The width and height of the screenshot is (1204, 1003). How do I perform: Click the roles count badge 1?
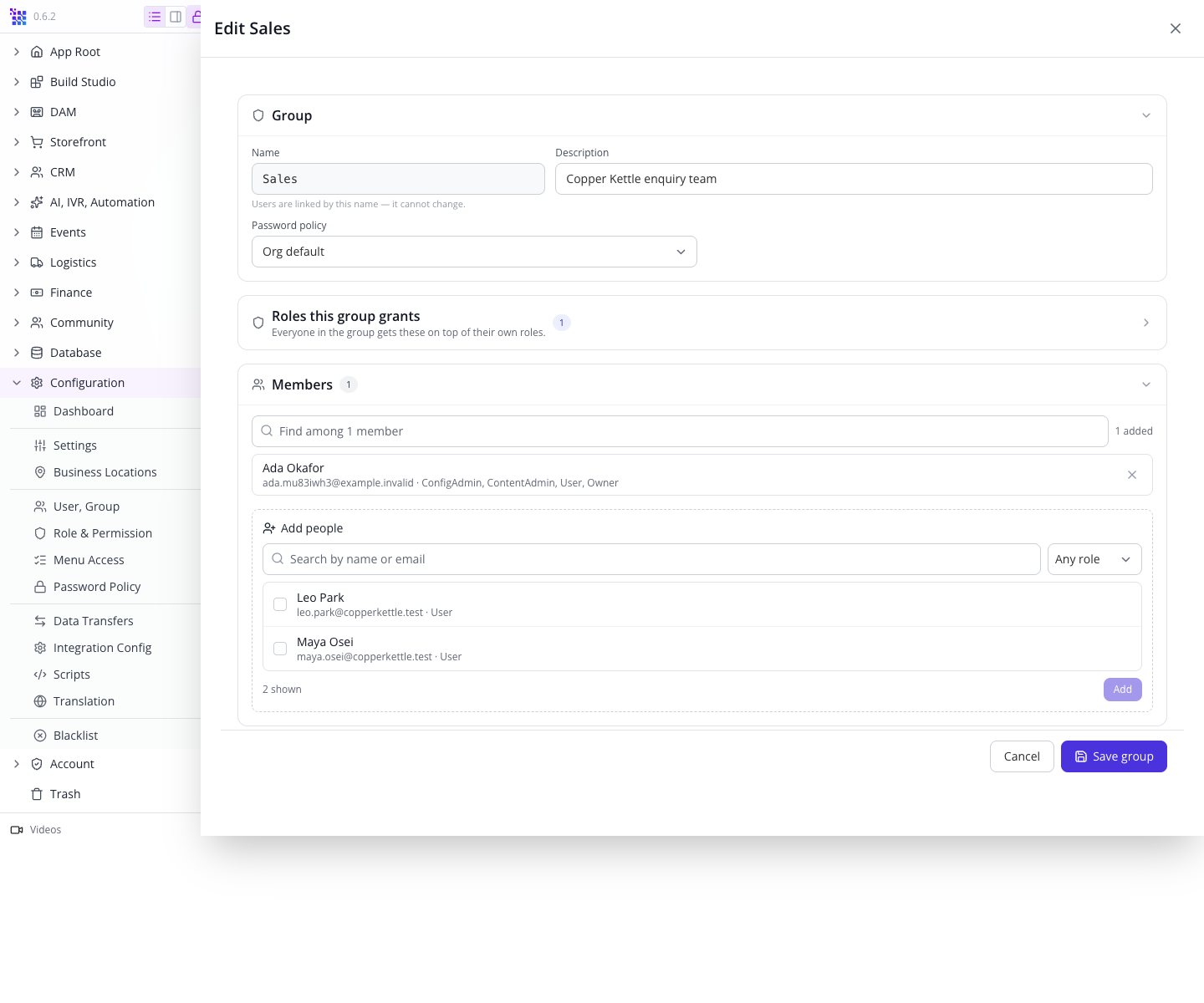pyautogui.click(x=562, y=323)
